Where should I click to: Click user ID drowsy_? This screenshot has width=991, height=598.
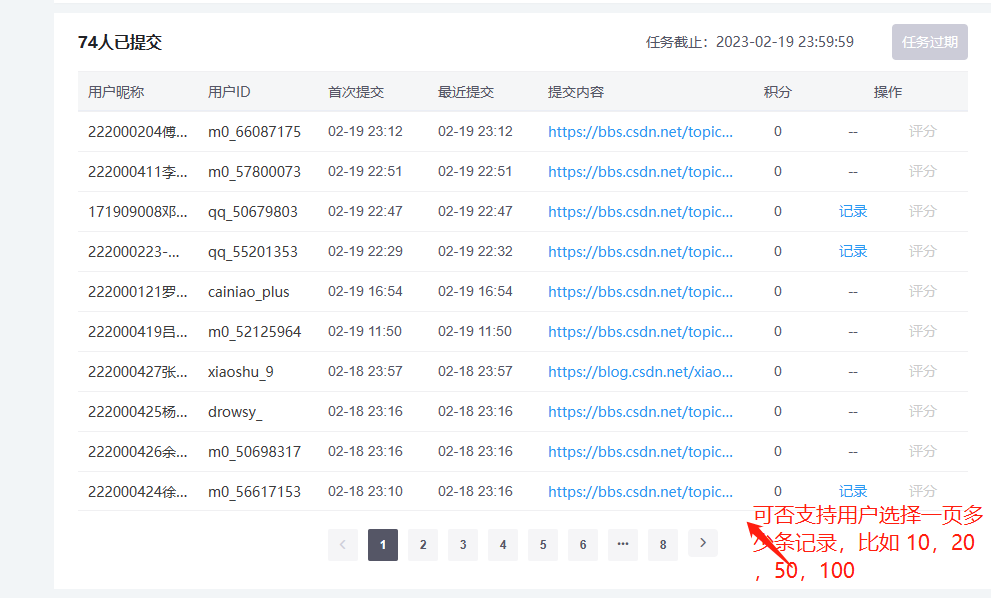(x=235, y=412)
